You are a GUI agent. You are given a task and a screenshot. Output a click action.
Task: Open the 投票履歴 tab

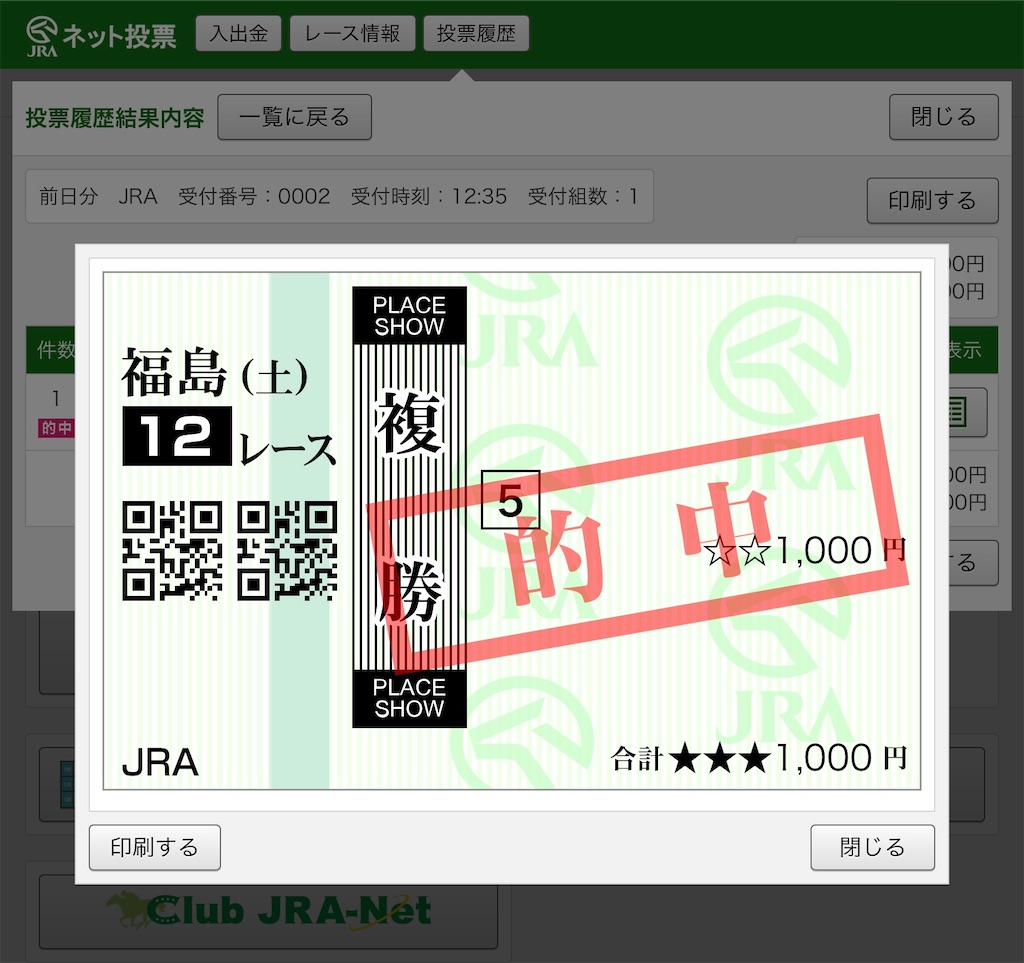(x=476, y=33)
